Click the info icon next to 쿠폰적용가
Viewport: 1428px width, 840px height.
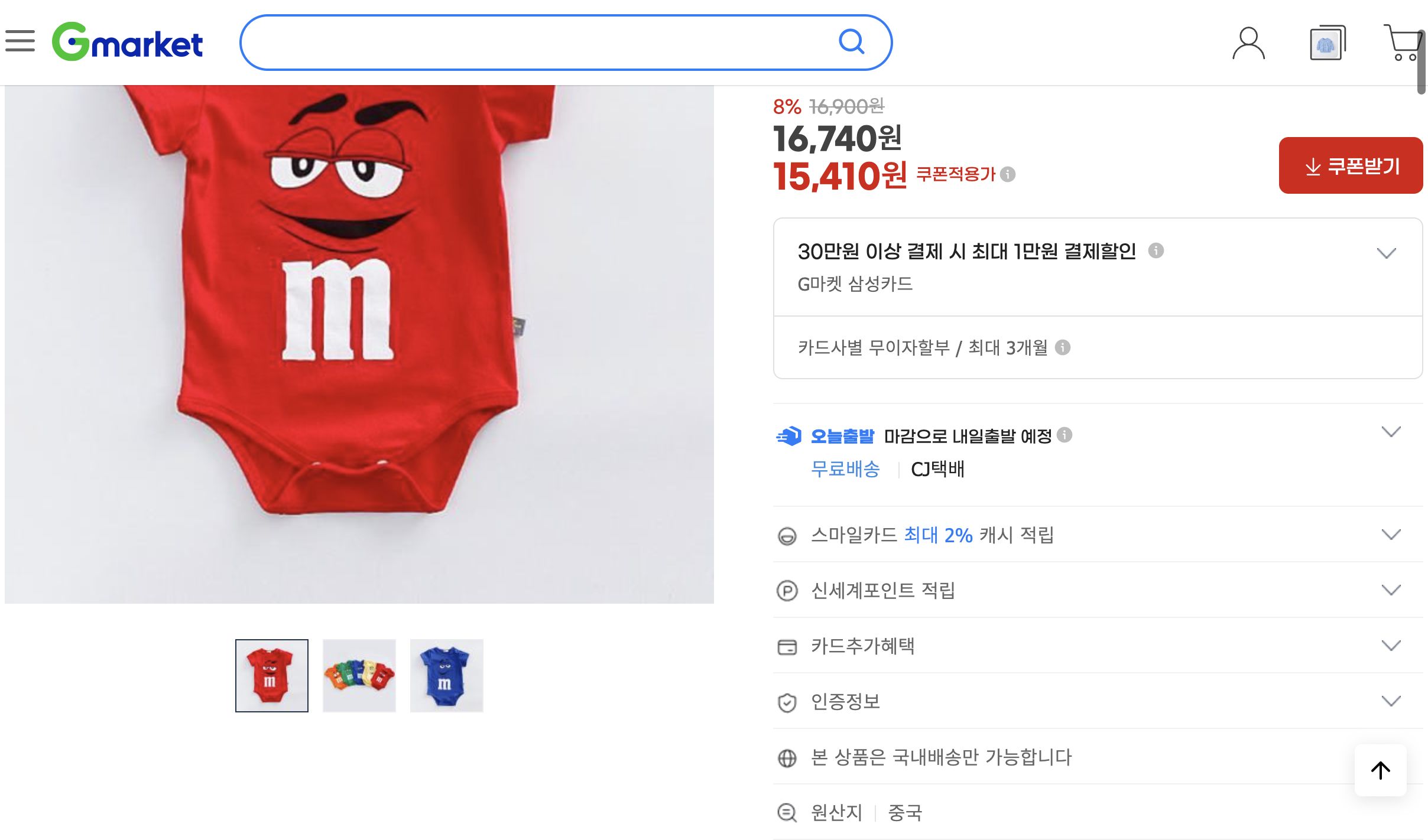pos(1007,175)
